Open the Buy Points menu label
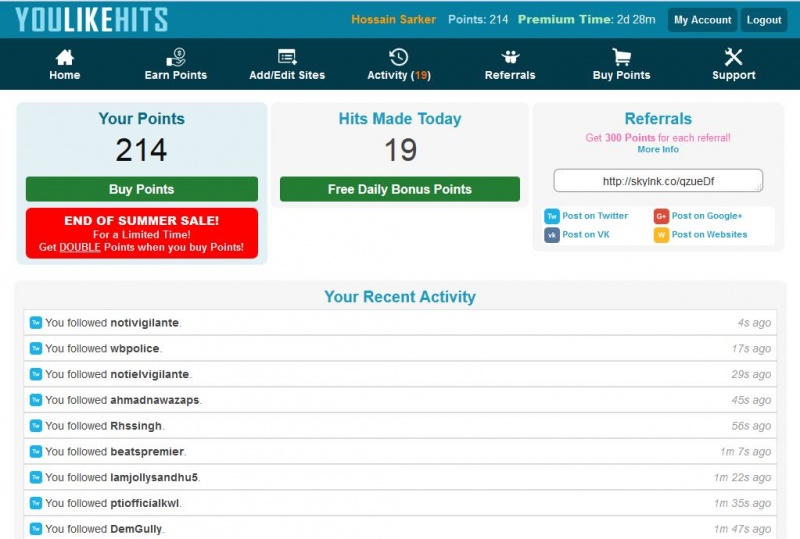 click(621, 75)
